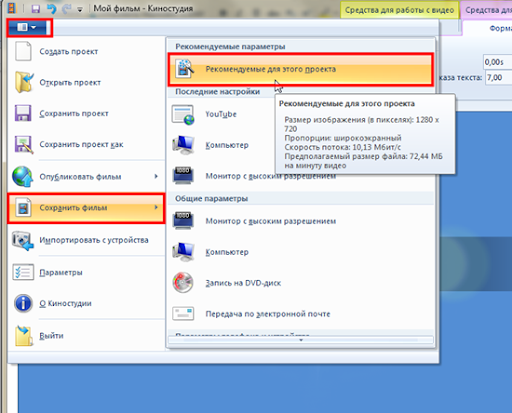Expand Сохранить фильм submenu arrow
The image size is (512, 413).
(156, 207)
